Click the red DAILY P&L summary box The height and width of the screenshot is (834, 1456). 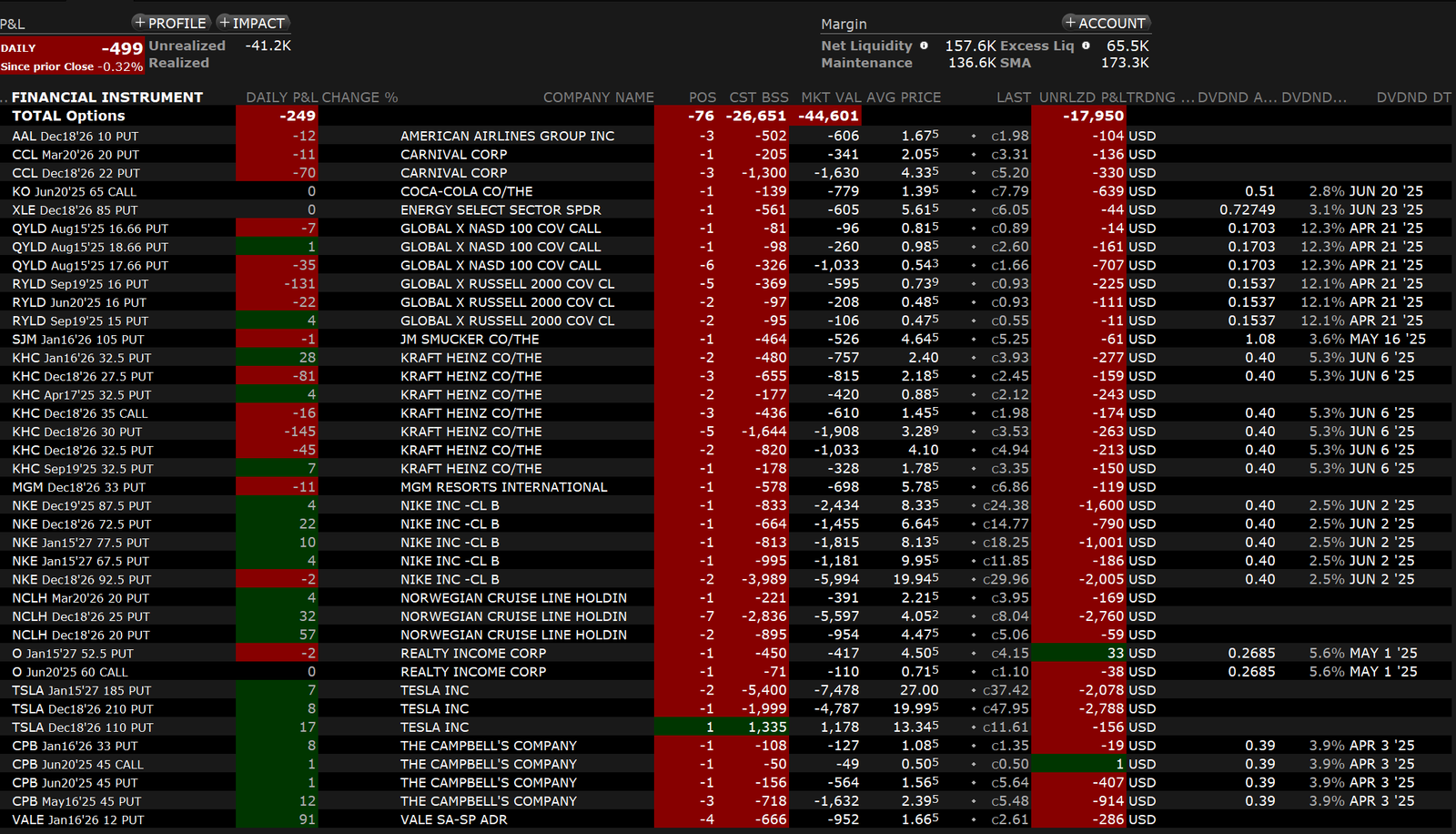tap(72, 56)
